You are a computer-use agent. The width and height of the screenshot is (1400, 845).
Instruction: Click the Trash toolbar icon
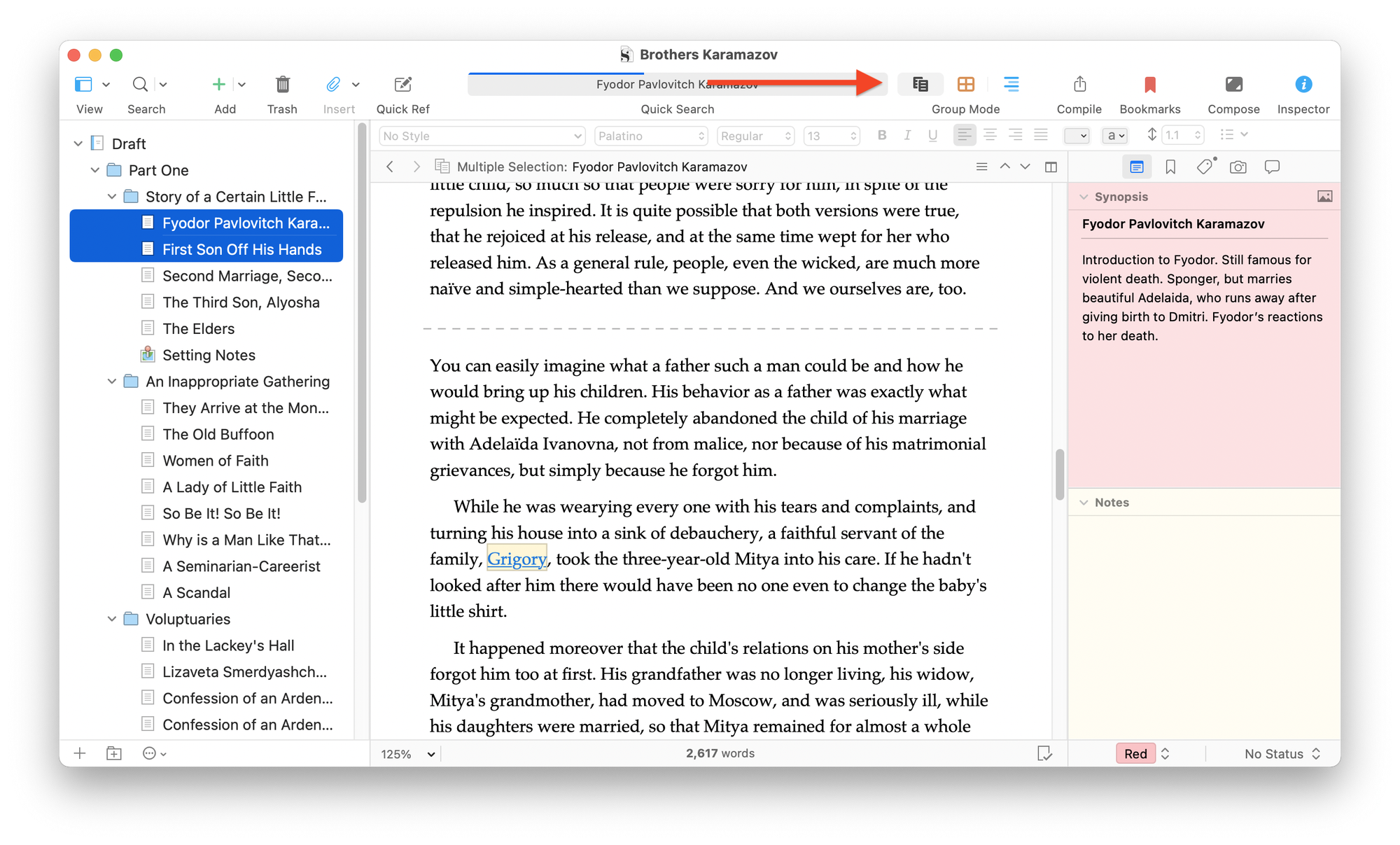(282, 85)
